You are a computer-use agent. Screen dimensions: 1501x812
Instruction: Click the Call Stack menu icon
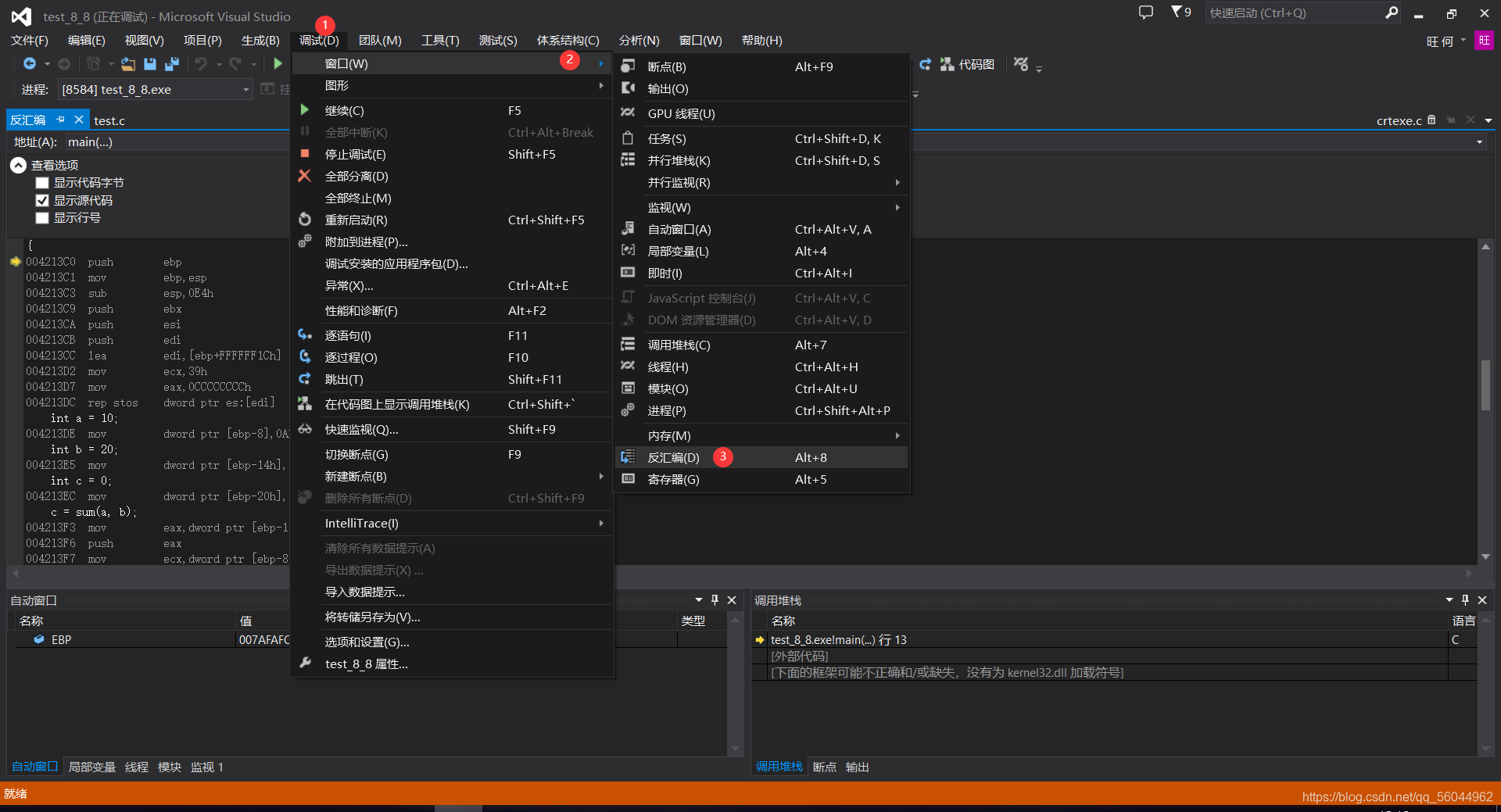pos(628,345)
